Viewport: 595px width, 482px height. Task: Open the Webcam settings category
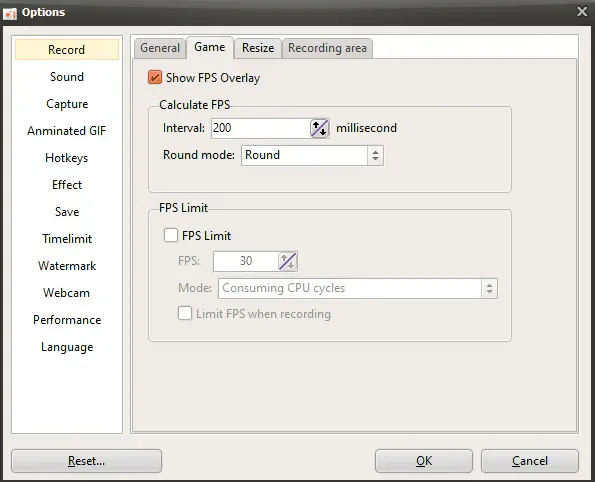point(67,293)
